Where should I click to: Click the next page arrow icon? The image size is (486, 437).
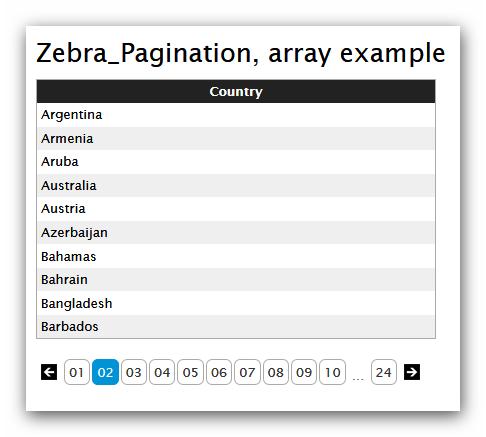[412, 372]
